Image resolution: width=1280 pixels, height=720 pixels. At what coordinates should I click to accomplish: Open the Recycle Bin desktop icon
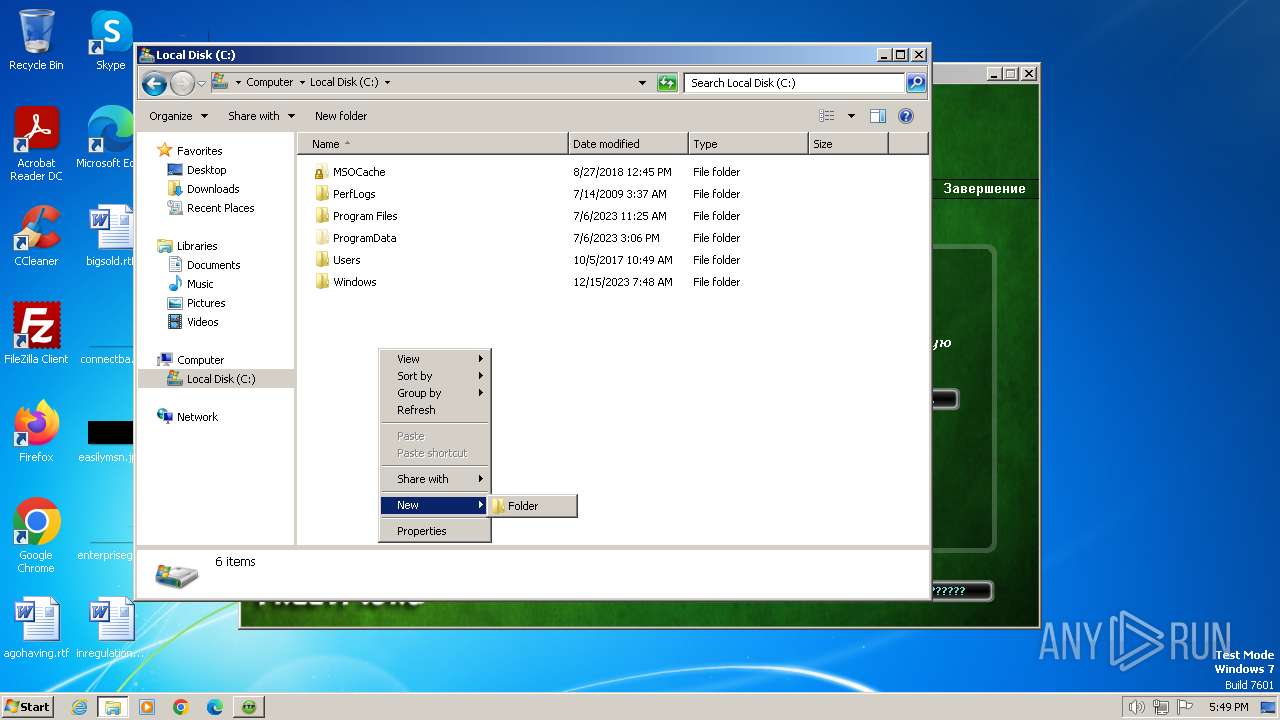[x=36, y=40]
